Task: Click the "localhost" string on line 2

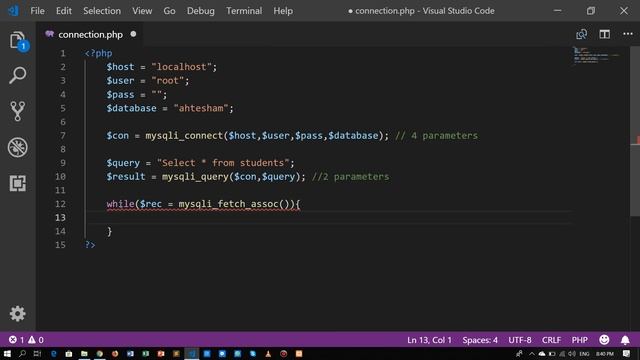Action: pyautogui.click(x=181, y=67)
